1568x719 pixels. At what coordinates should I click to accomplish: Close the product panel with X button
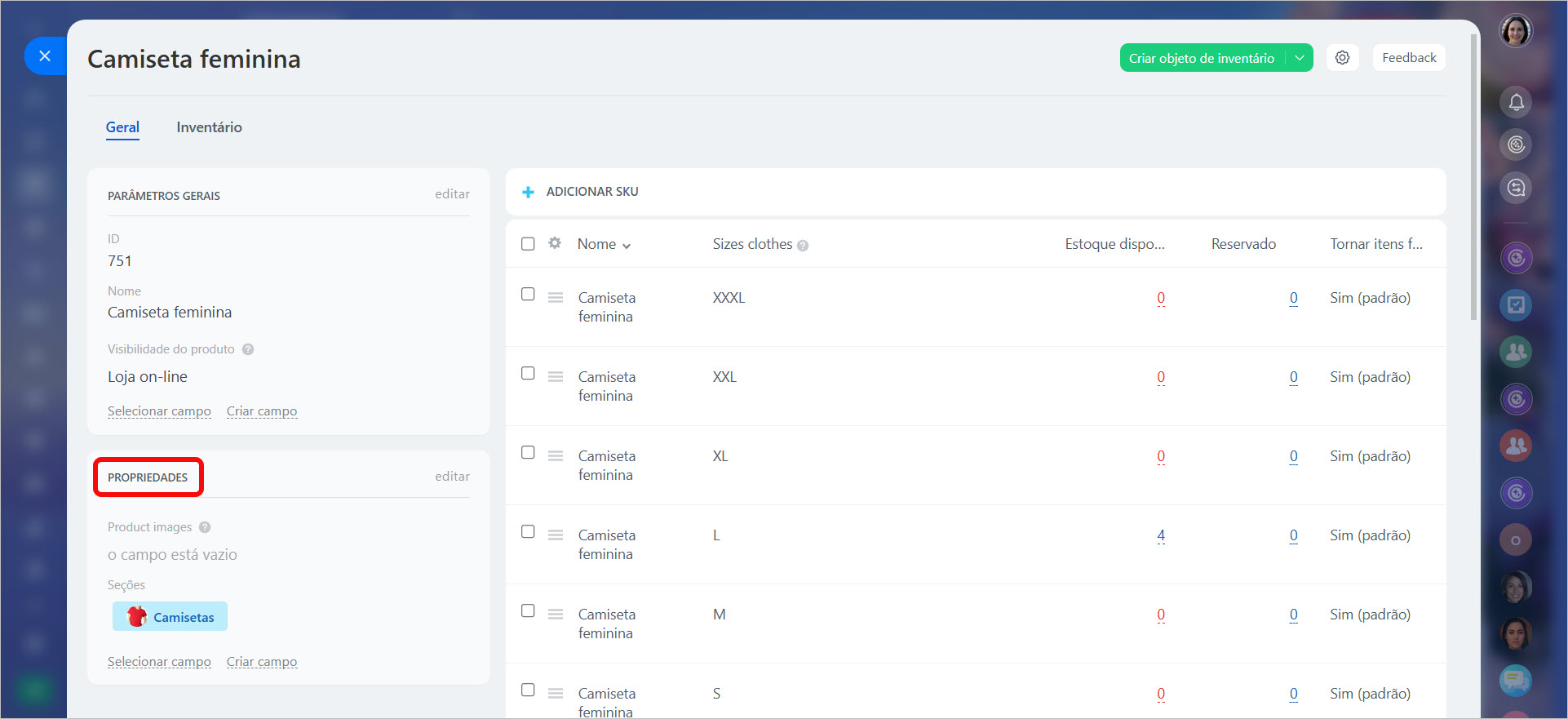pos(45,56)
